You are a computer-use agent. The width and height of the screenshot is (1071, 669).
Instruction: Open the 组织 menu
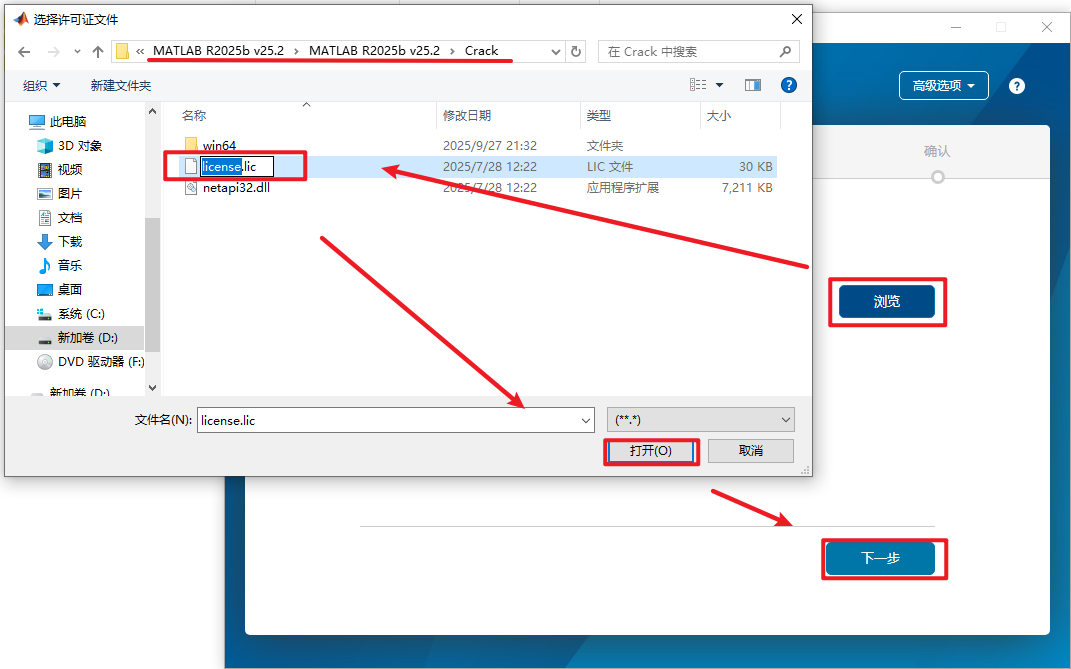(41, 86)
